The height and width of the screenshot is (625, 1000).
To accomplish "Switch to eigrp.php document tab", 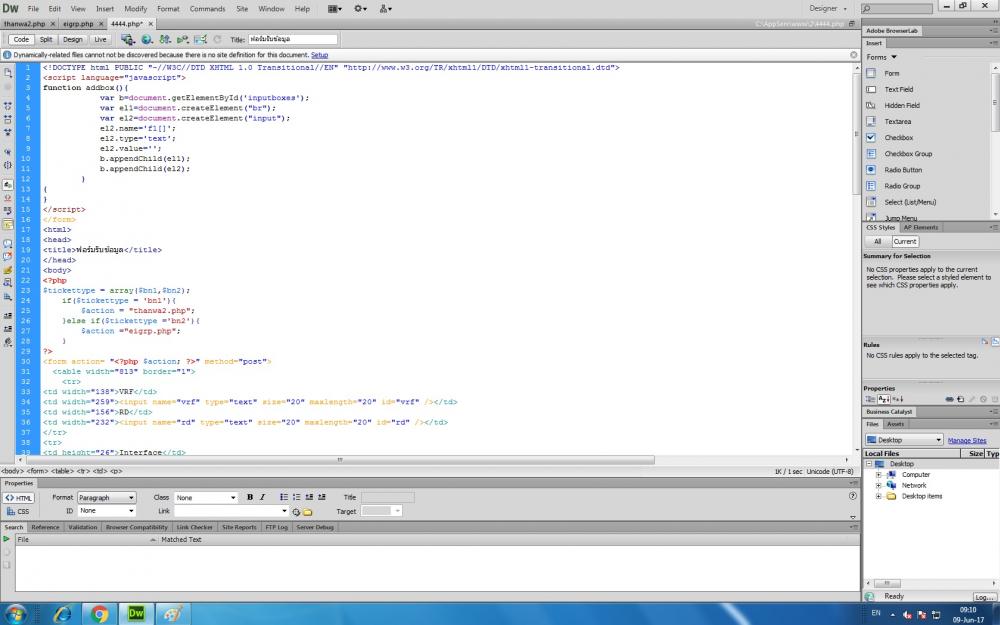I will tap(78, 24).
